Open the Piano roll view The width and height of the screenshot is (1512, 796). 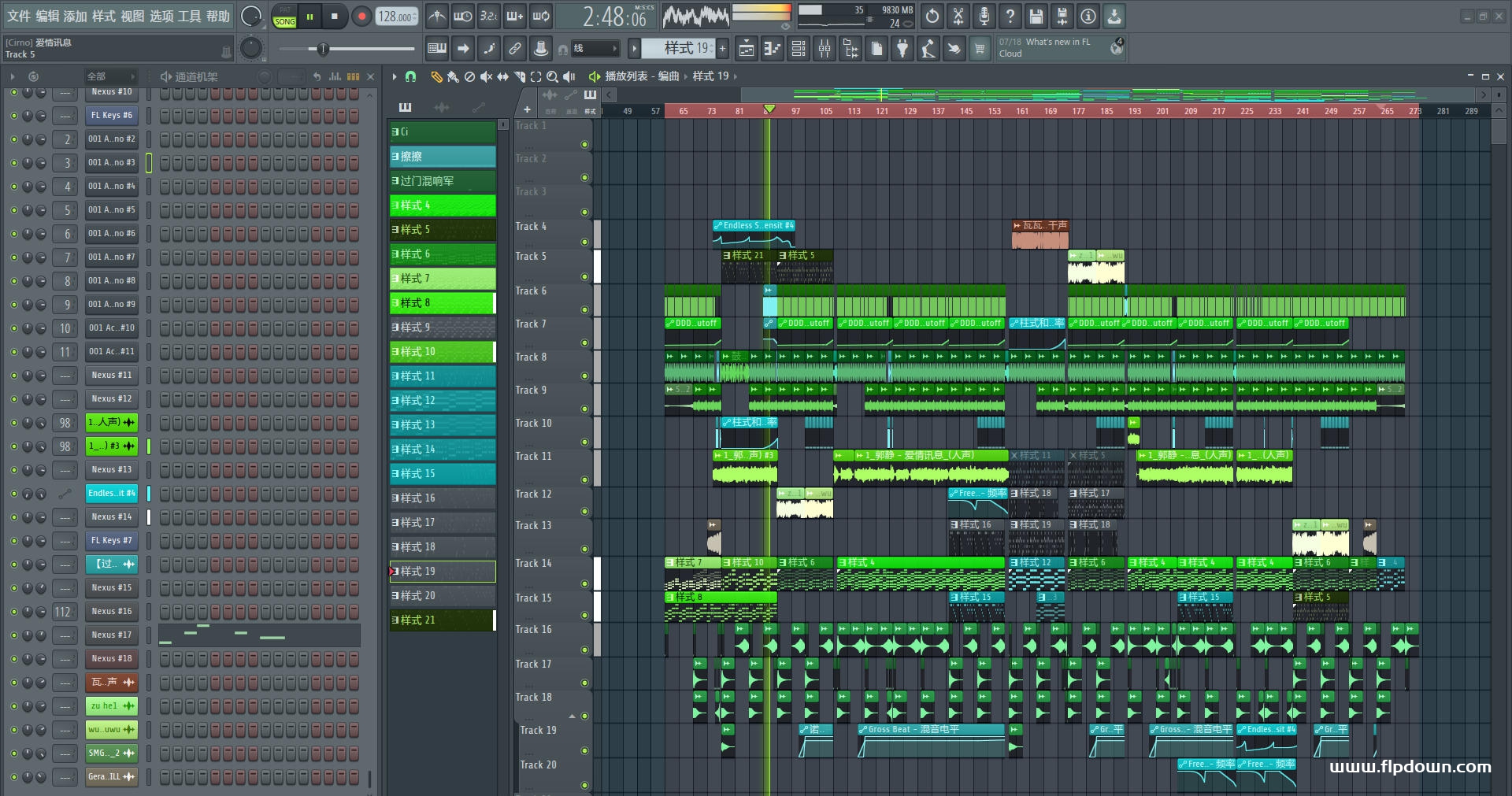(773, 49)
